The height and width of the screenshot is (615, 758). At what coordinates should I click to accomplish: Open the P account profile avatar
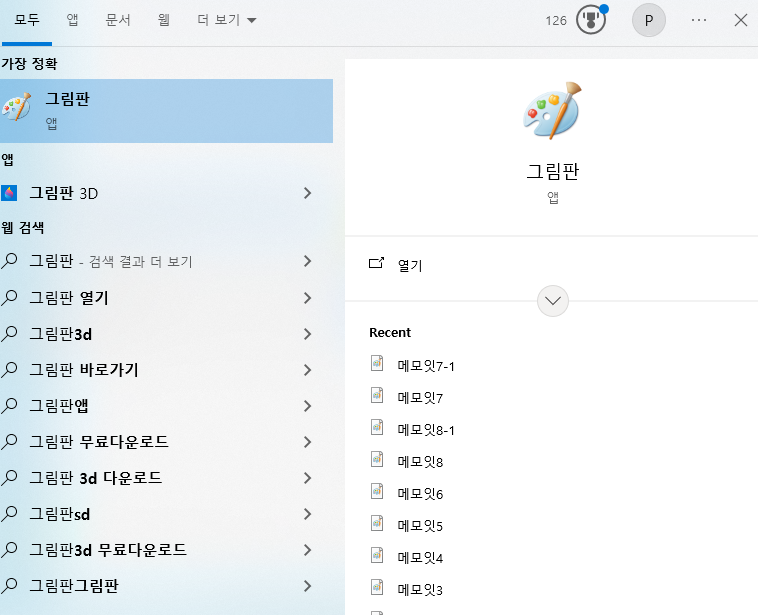click(649, 20)
